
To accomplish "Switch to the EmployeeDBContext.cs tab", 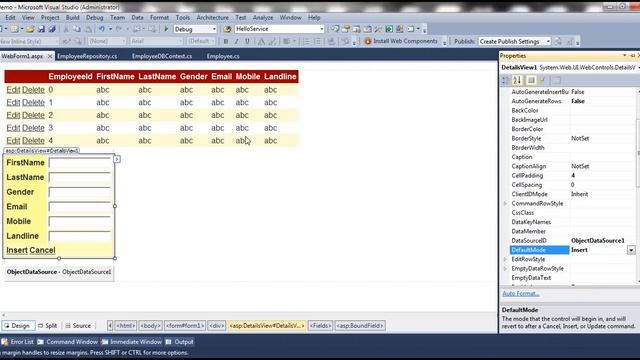I will point(162,56).
